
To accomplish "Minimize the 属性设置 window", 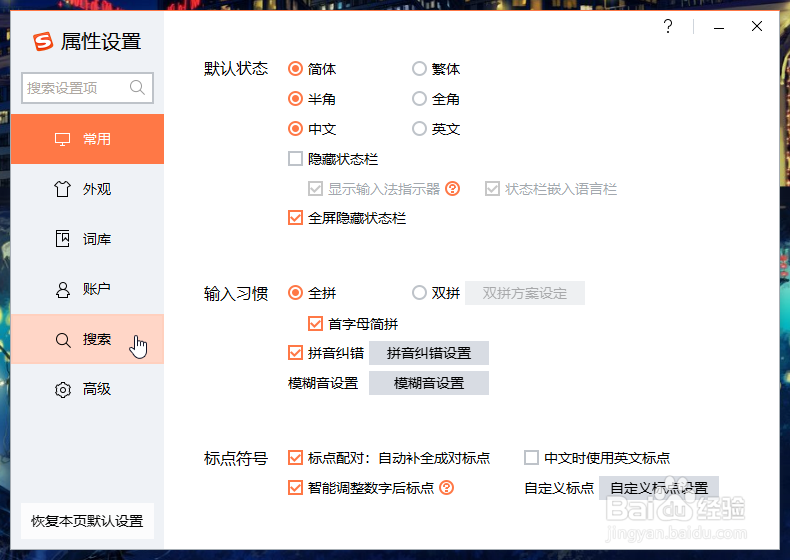I will (x=719, y=28).
